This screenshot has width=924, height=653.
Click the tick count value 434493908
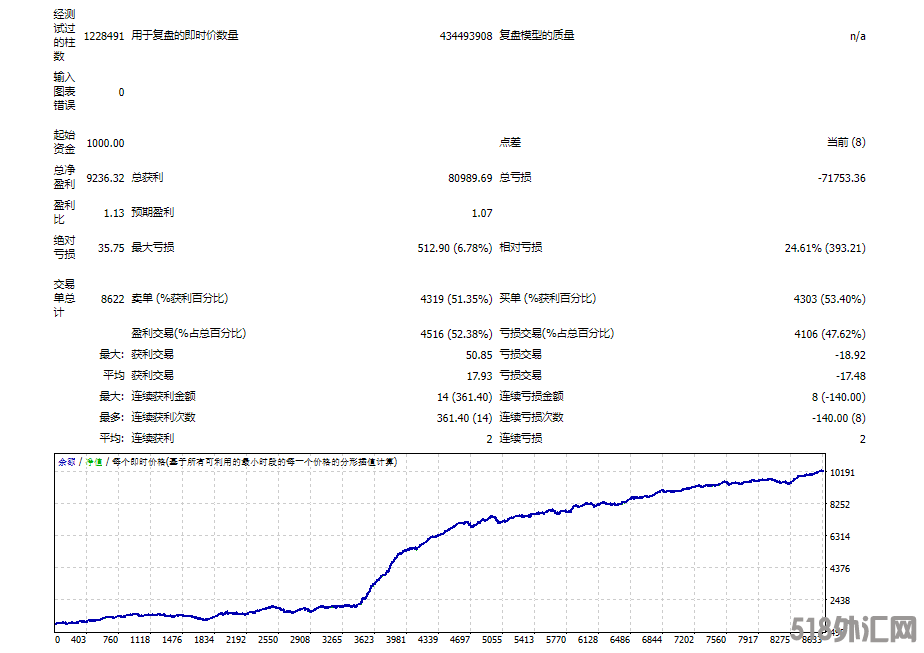tap(466, 36)
